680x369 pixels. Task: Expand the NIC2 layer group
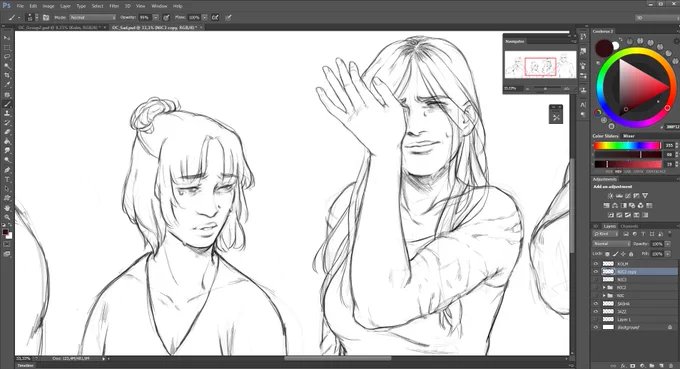(x=604, y=287)
